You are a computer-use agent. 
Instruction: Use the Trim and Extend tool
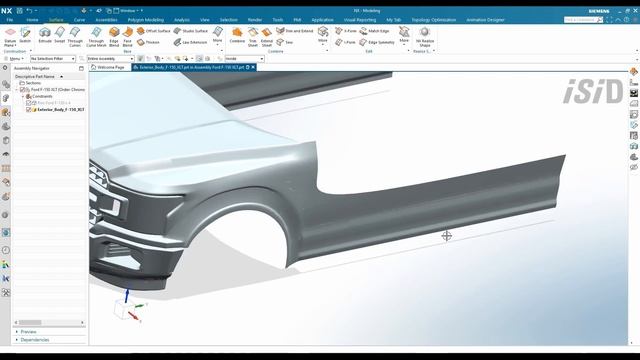[x=294, y=31]
